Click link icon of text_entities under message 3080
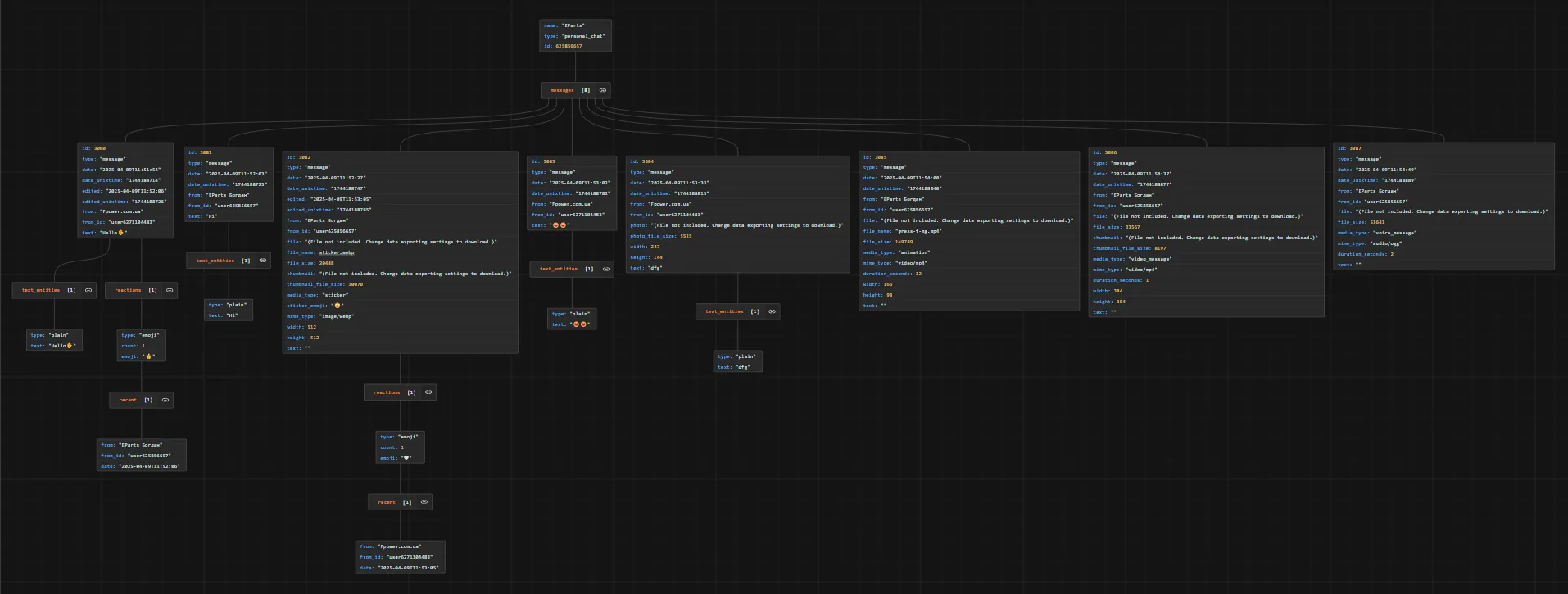1568x594 pixels. 89,290
